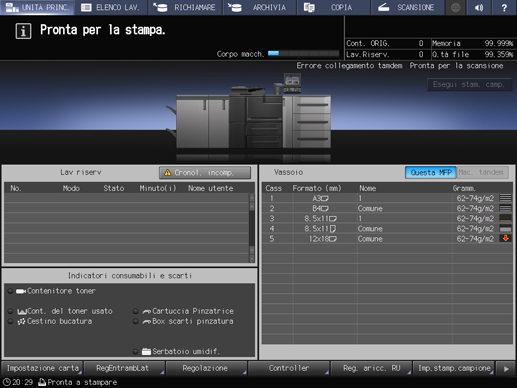Select the ARCHIVIA tab
517x388 pixels.
tap(260, 7)
